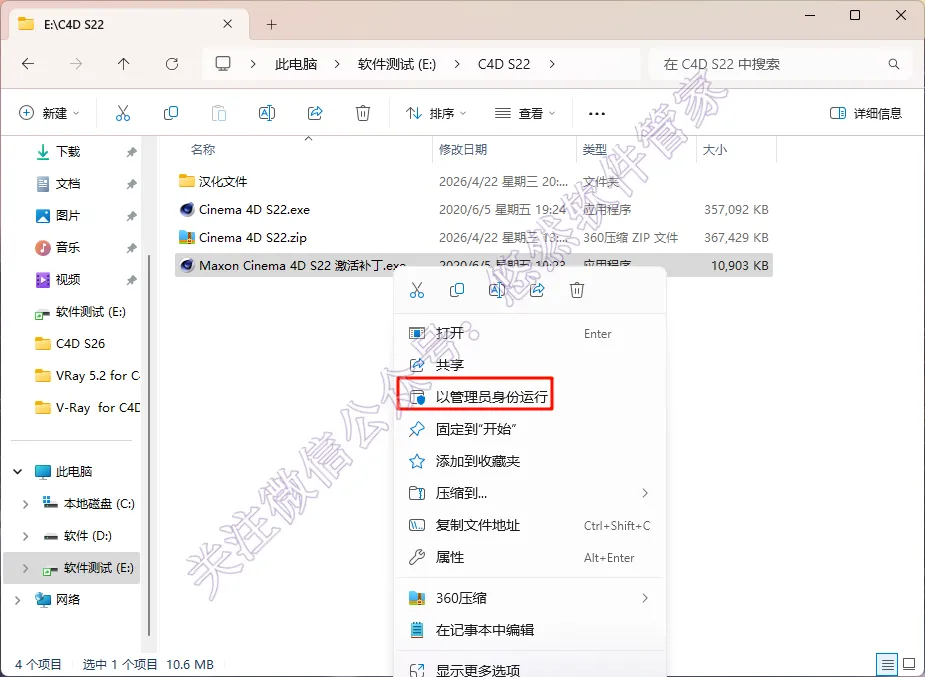
Task: Choose 复制文件地址 in the context menu
Action: (x=530, y=525)
